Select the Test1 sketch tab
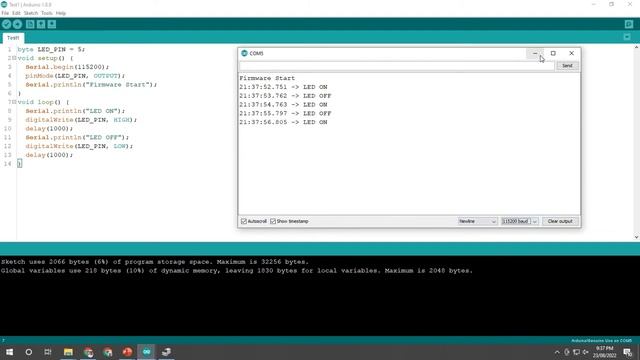Image resolution: width=640 pixels, height=360 pixels. point(13,38)
